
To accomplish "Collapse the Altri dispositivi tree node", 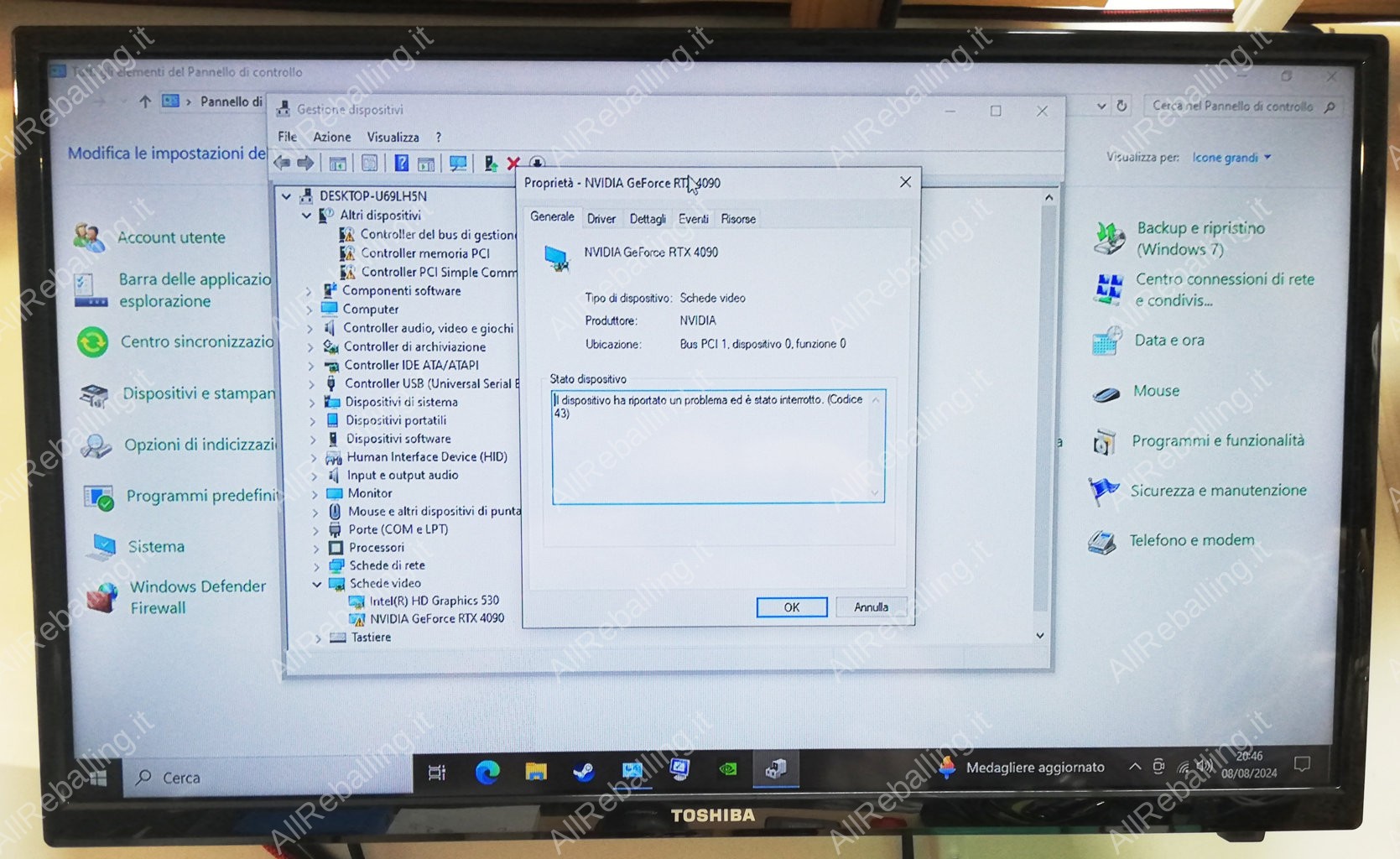I will point(306,216).
